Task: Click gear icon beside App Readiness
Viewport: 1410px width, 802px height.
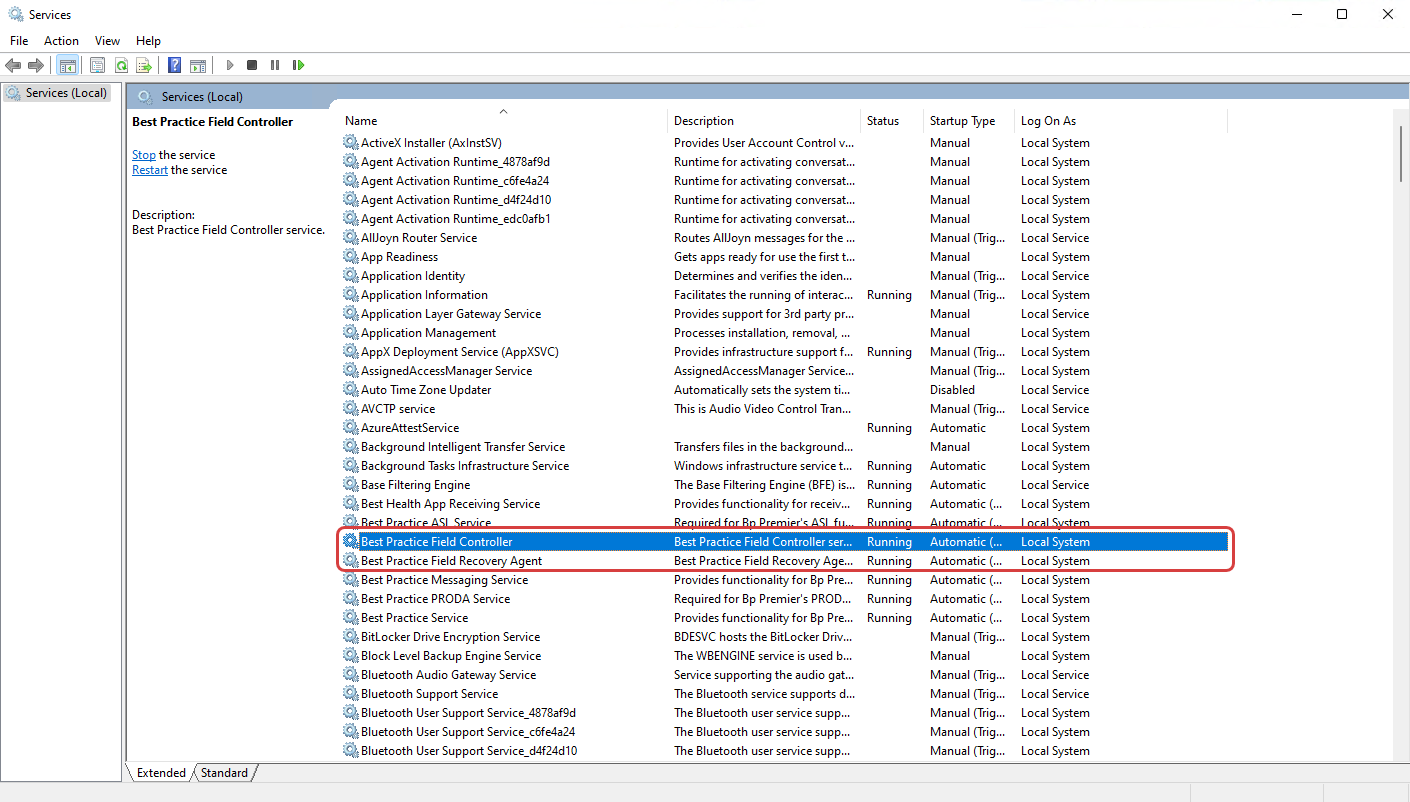Action: click(350, 257)
